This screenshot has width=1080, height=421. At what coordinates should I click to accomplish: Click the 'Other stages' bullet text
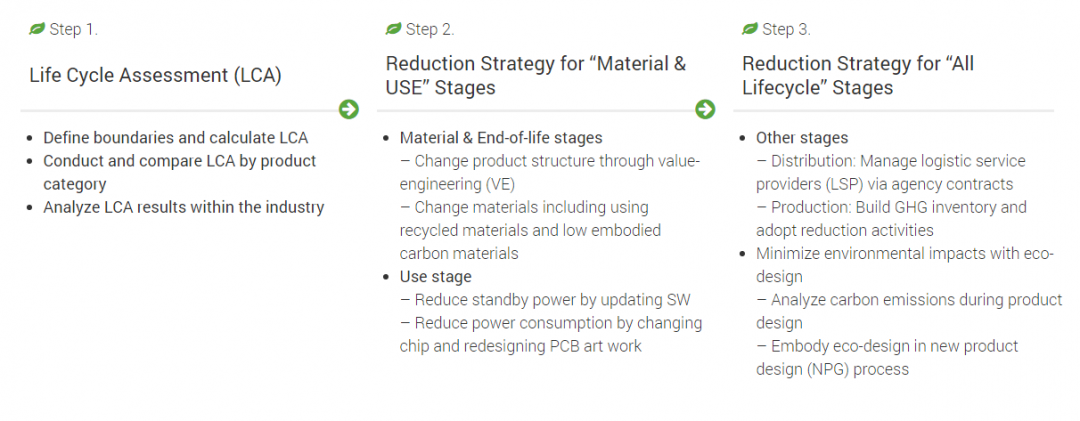[802, 138]
